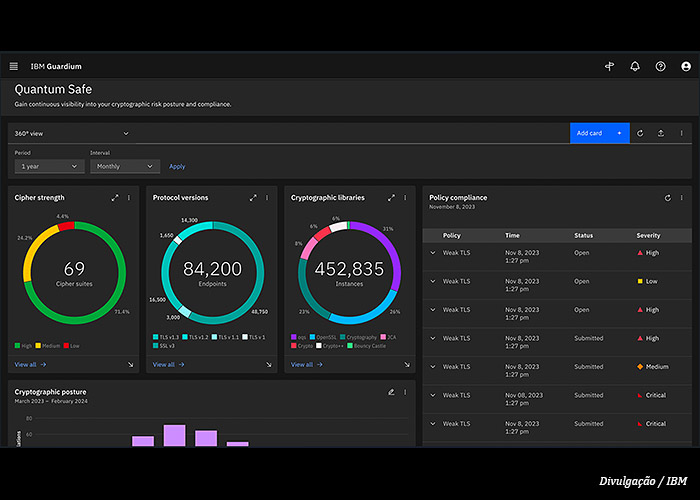The width and height of the screenshot is (700, 500).
Task: Click the Protocol versions resize corner arrow
Action: (269, 365)
